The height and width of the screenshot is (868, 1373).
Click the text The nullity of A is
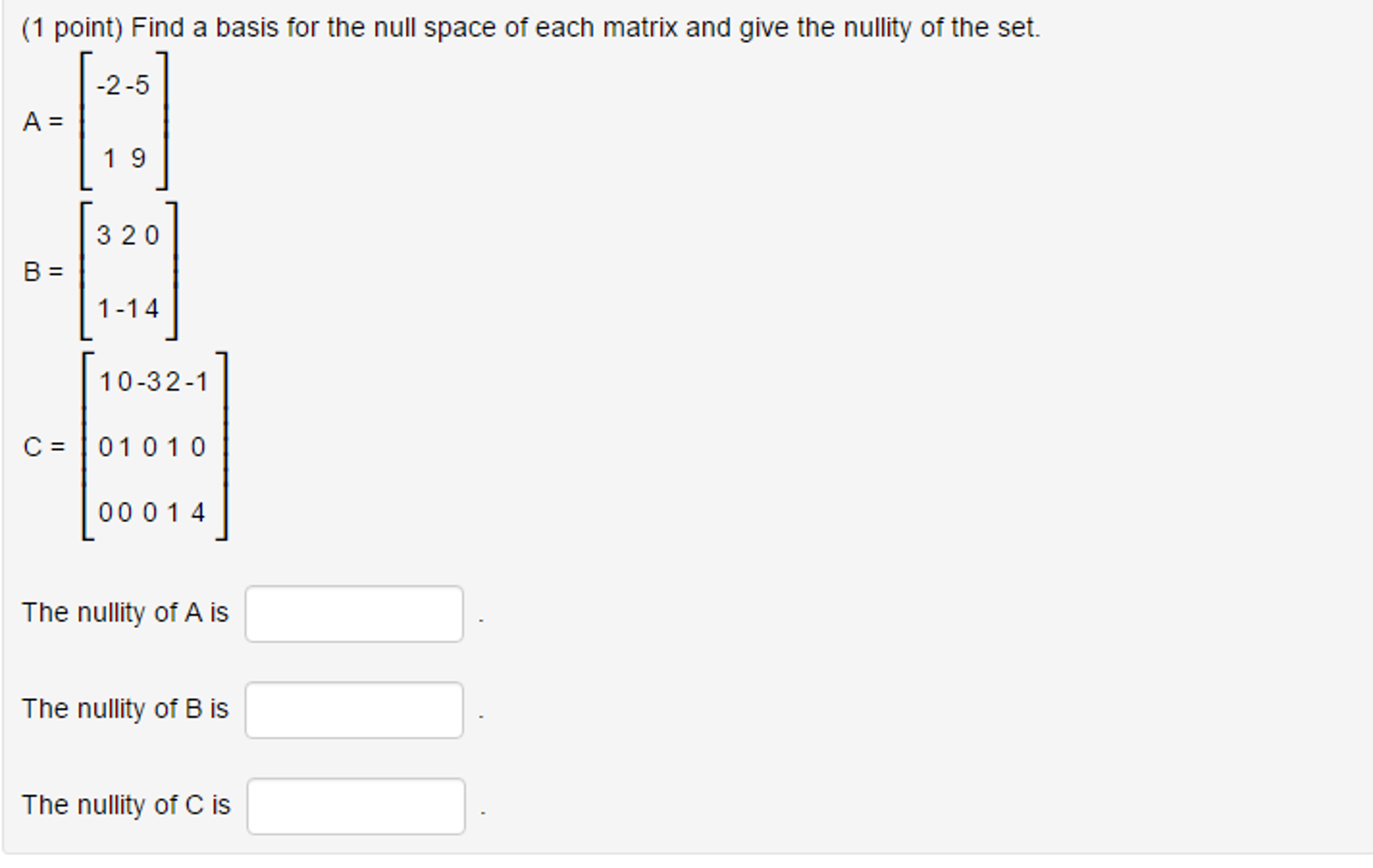point(125,612)
